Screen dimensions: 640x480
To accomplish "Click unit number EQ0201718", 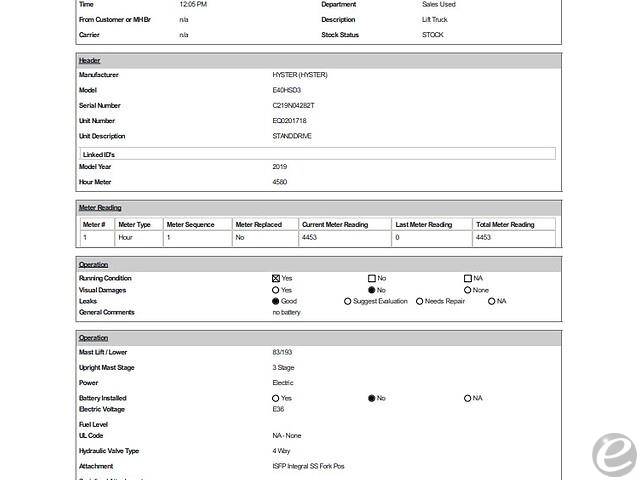I will [x=289, y=121].
